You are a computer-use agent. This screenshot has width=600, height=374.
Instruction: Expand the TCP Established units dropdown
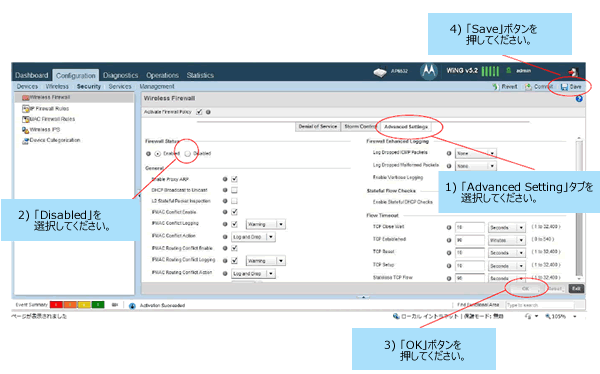point(507,240)
